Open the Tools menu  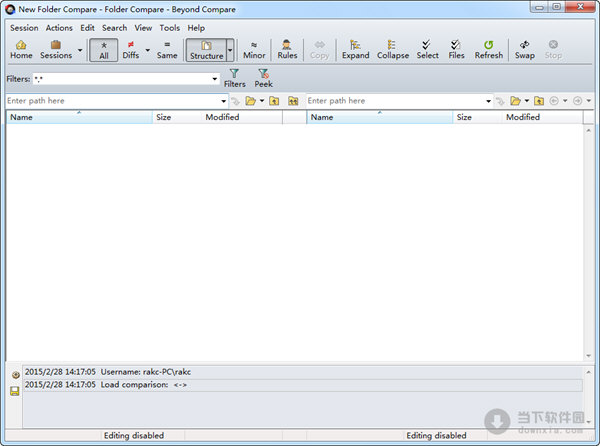(x=169, y=28)
